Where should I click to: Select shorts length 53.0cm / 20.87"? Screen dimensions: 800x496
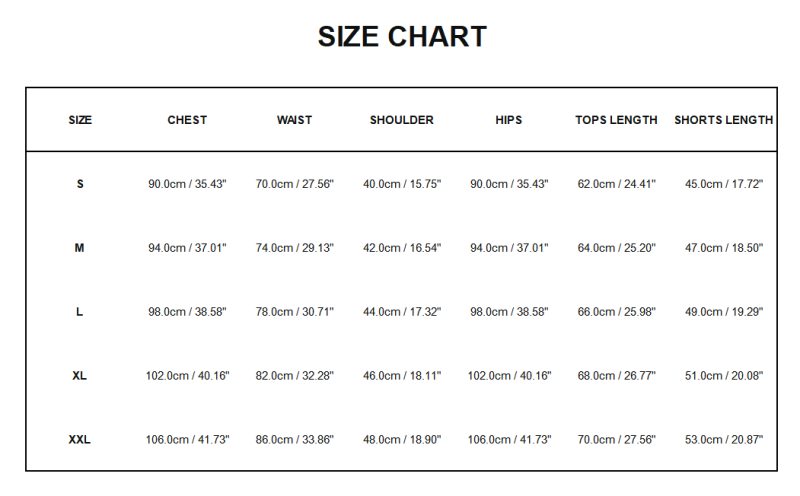click(723, 440)
